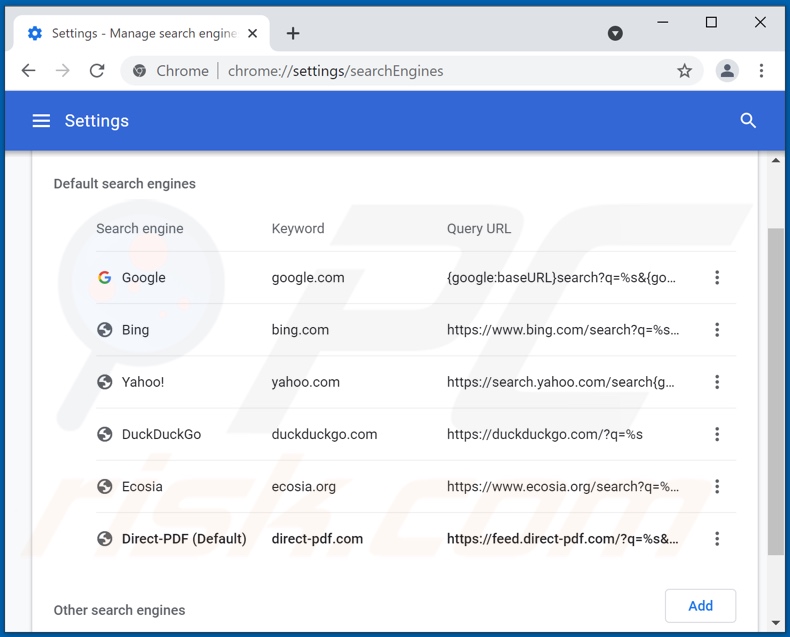The height and width of the screenshot is (637, 790).
Task: Open the user profile avatar
Action: tap(727, 71)
